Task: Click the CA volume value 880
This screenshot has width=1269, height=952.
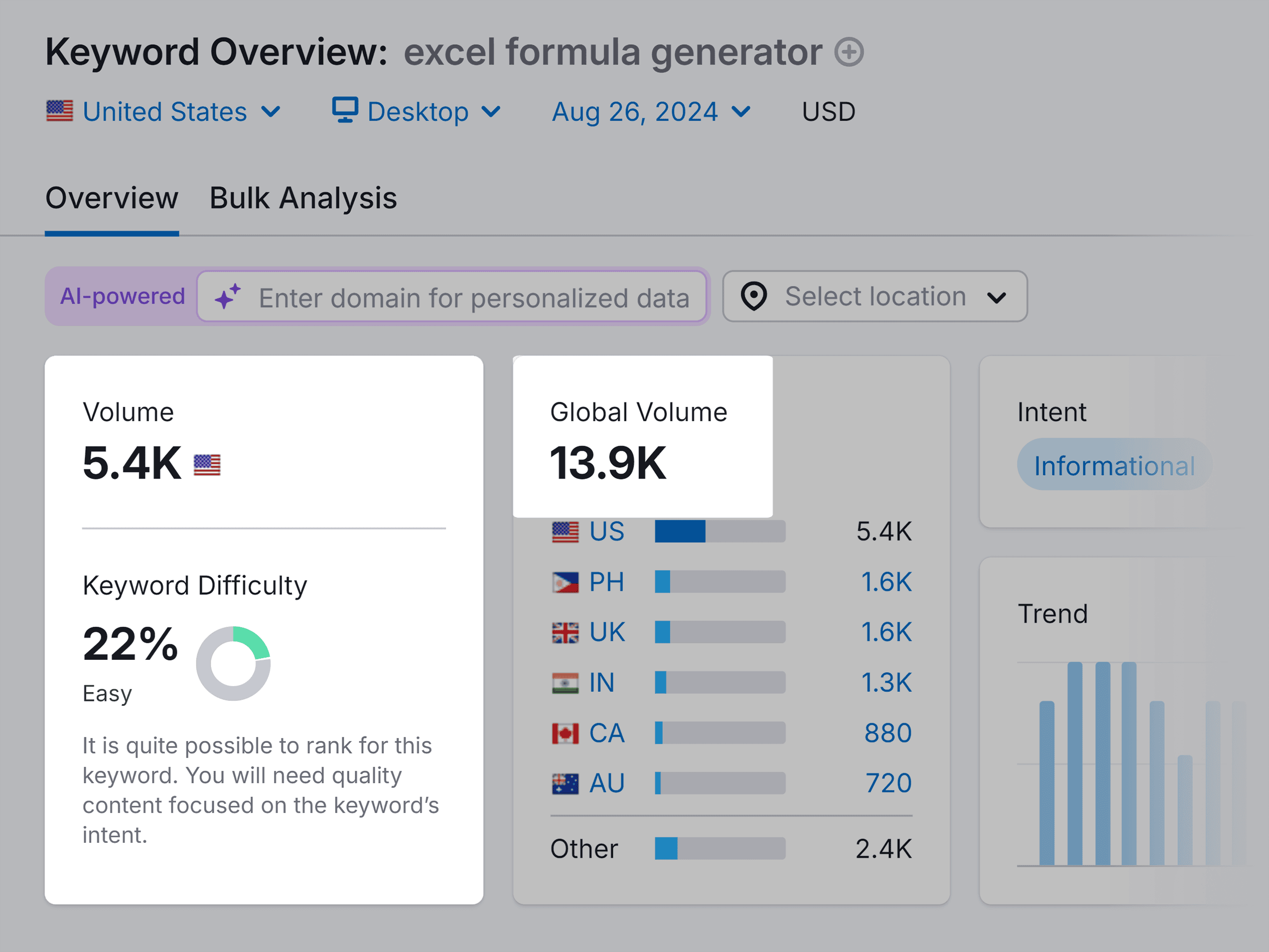Action: click(x=888, y=733)
